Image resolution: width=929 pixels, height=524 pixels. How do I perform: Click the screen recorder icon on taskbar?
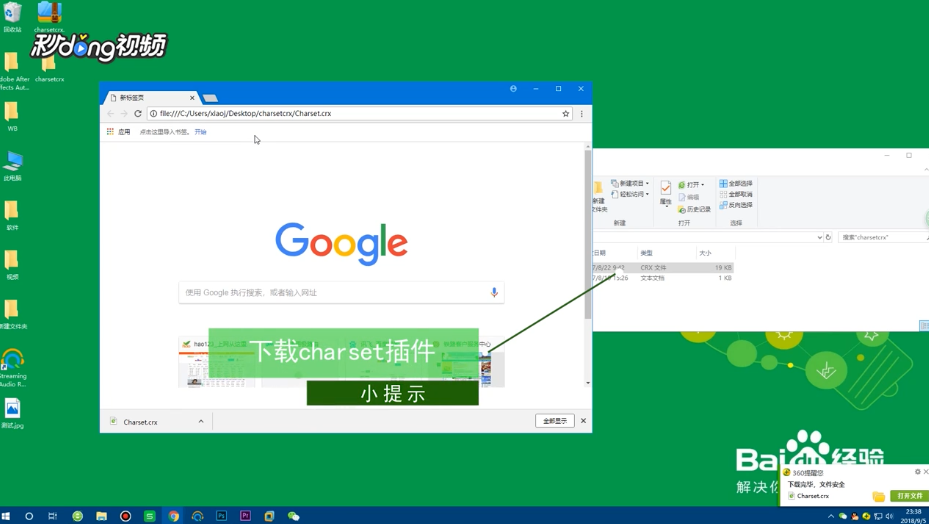pos(126,516)
